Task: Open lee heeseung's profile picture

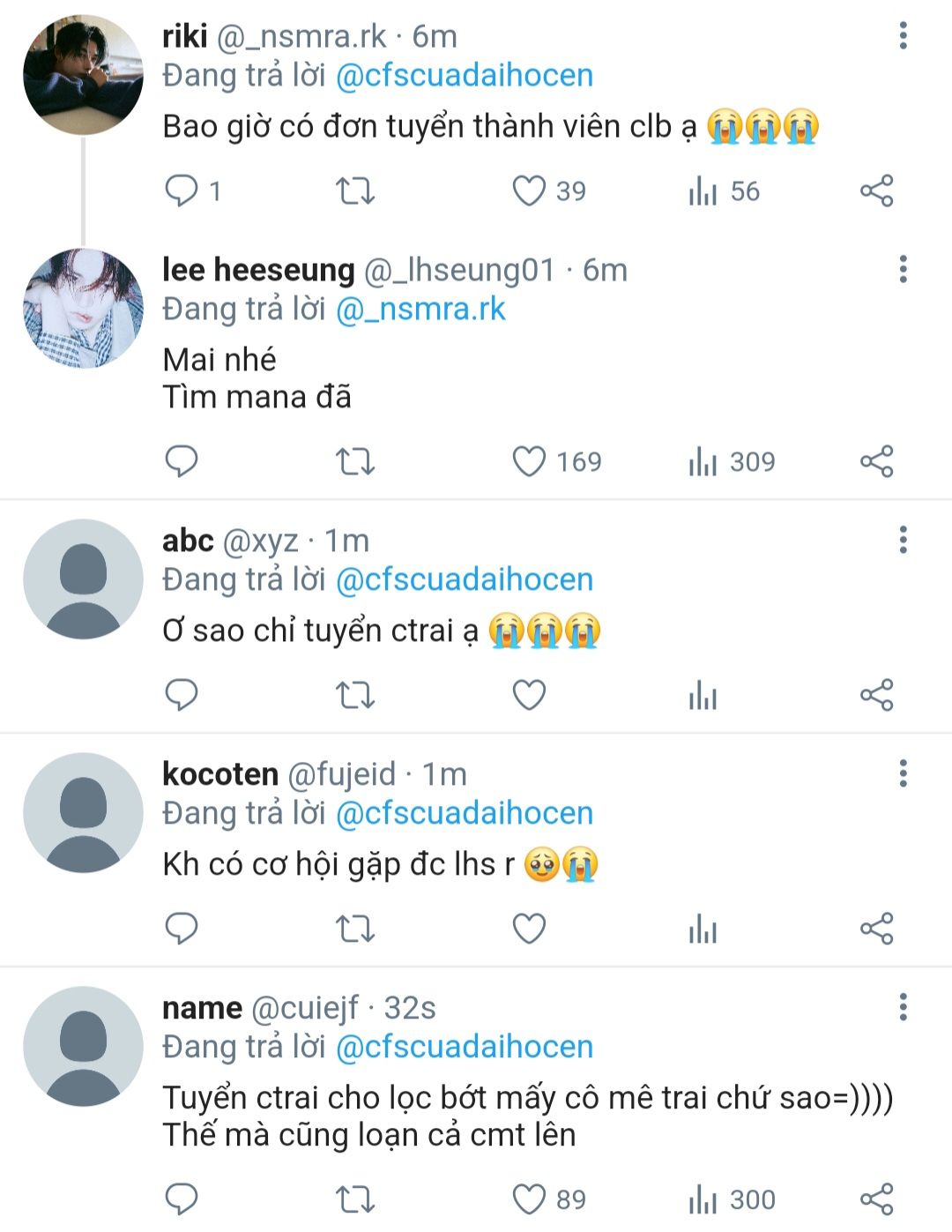Action: [x=83, y=308]
